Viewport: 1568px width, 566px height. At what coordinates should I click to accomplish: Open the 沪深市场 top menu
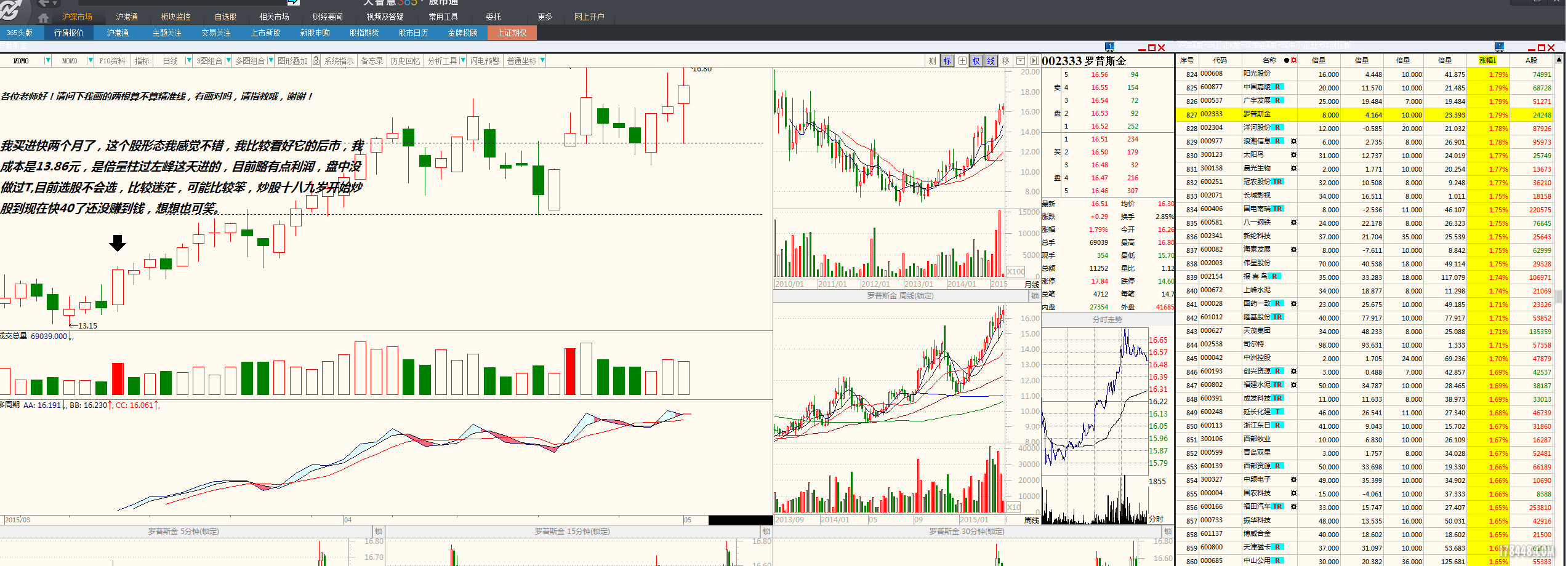click(x=77, y=17)
